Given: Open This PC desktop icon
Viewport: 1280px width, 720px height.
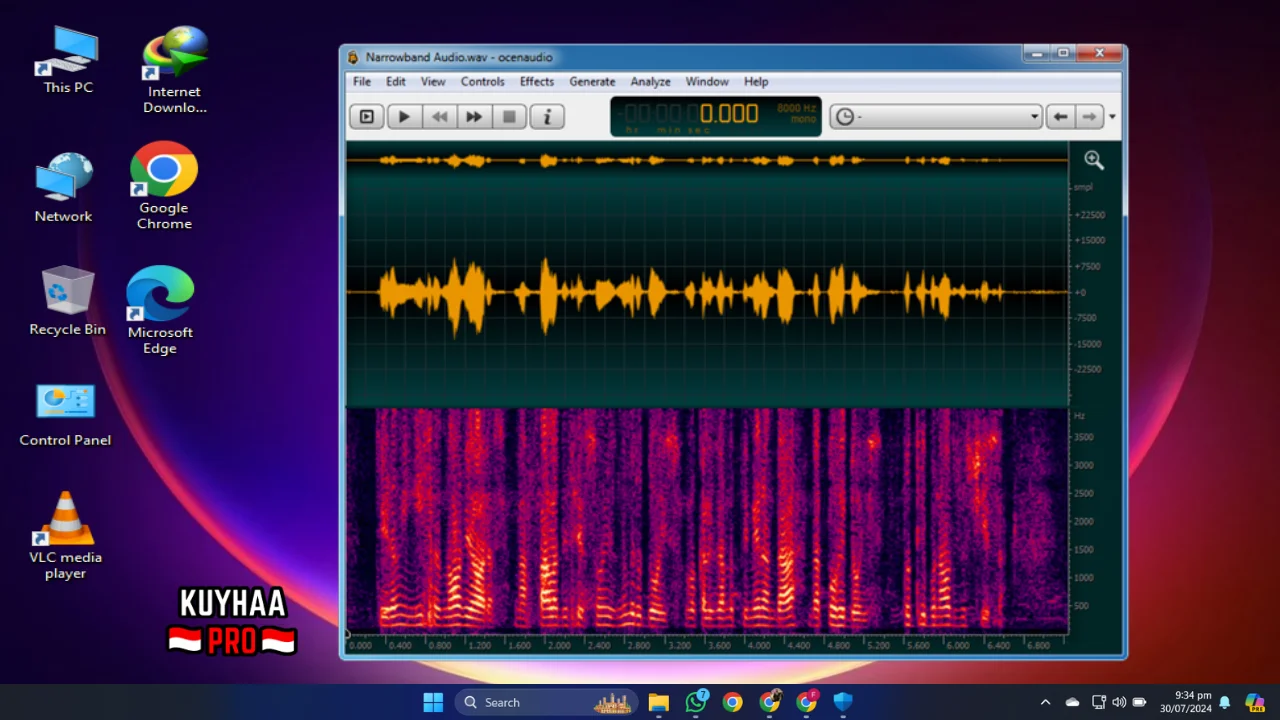Looking at the screenshot, I should pos(68,60).
